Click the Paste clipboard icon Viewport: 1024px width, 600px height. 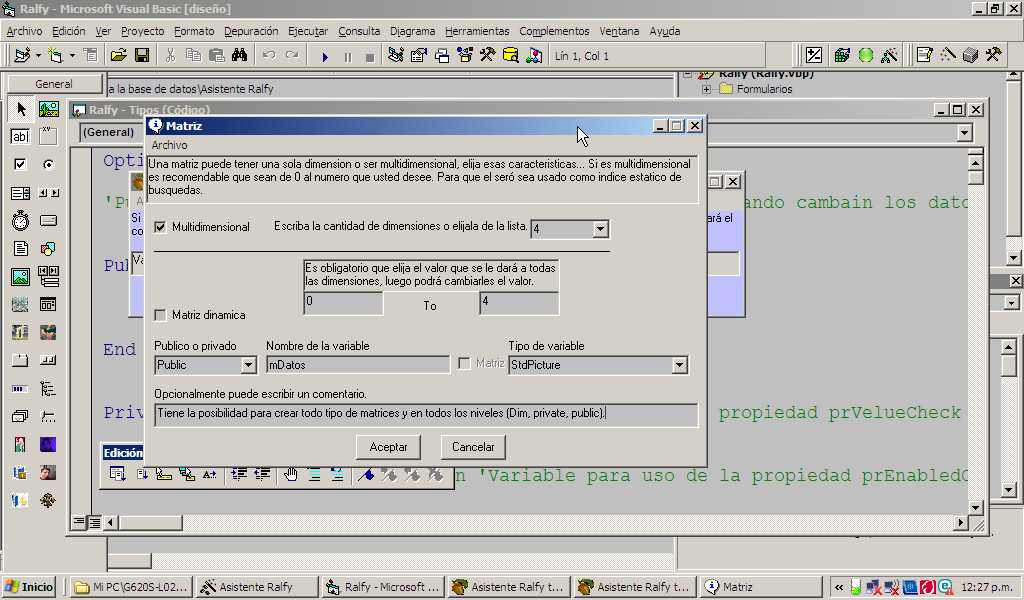[x=216, y=55]
